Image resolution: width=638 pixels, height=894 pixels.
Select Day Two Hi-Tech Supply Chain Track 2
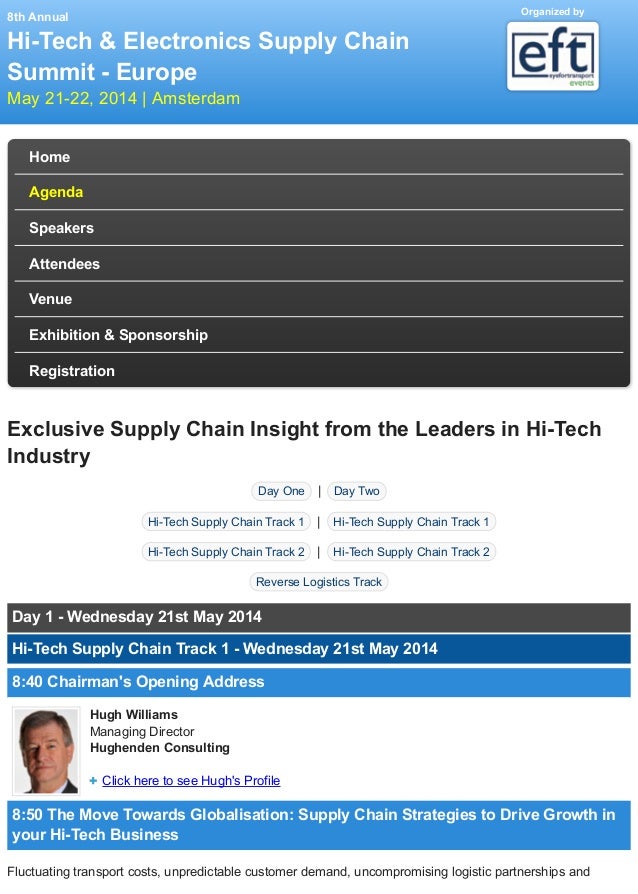coord(411,552)
